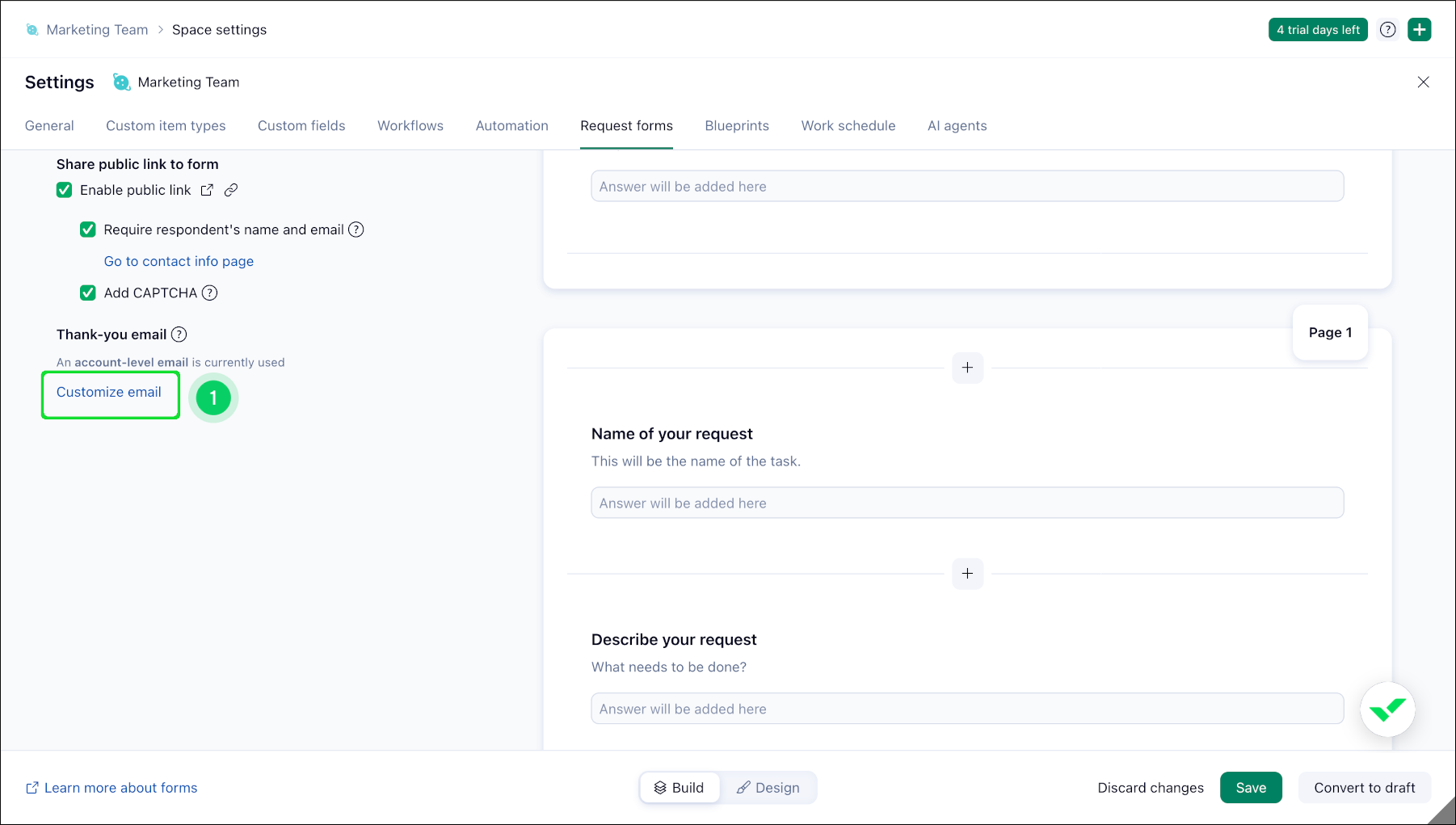Open the Blueprints tab
This screenshot has height=825, width=1456.
point(737,126)
